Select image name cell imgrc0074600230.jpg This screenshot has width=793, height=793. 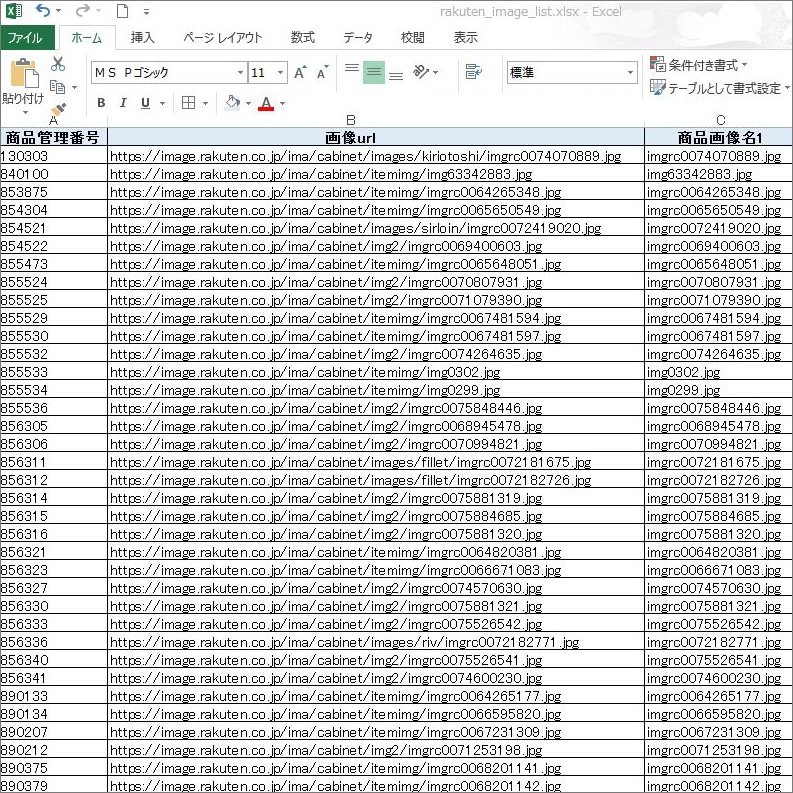(x=719, y=678)
